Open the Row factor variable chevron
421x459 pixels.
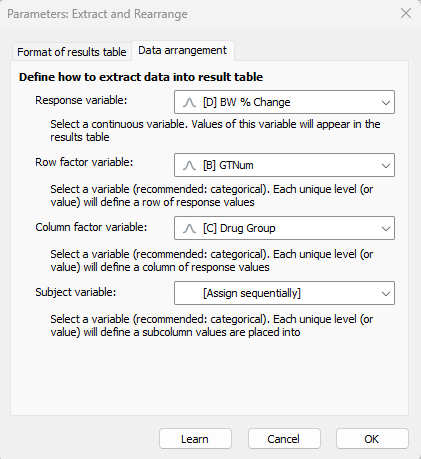click(386, 165)
